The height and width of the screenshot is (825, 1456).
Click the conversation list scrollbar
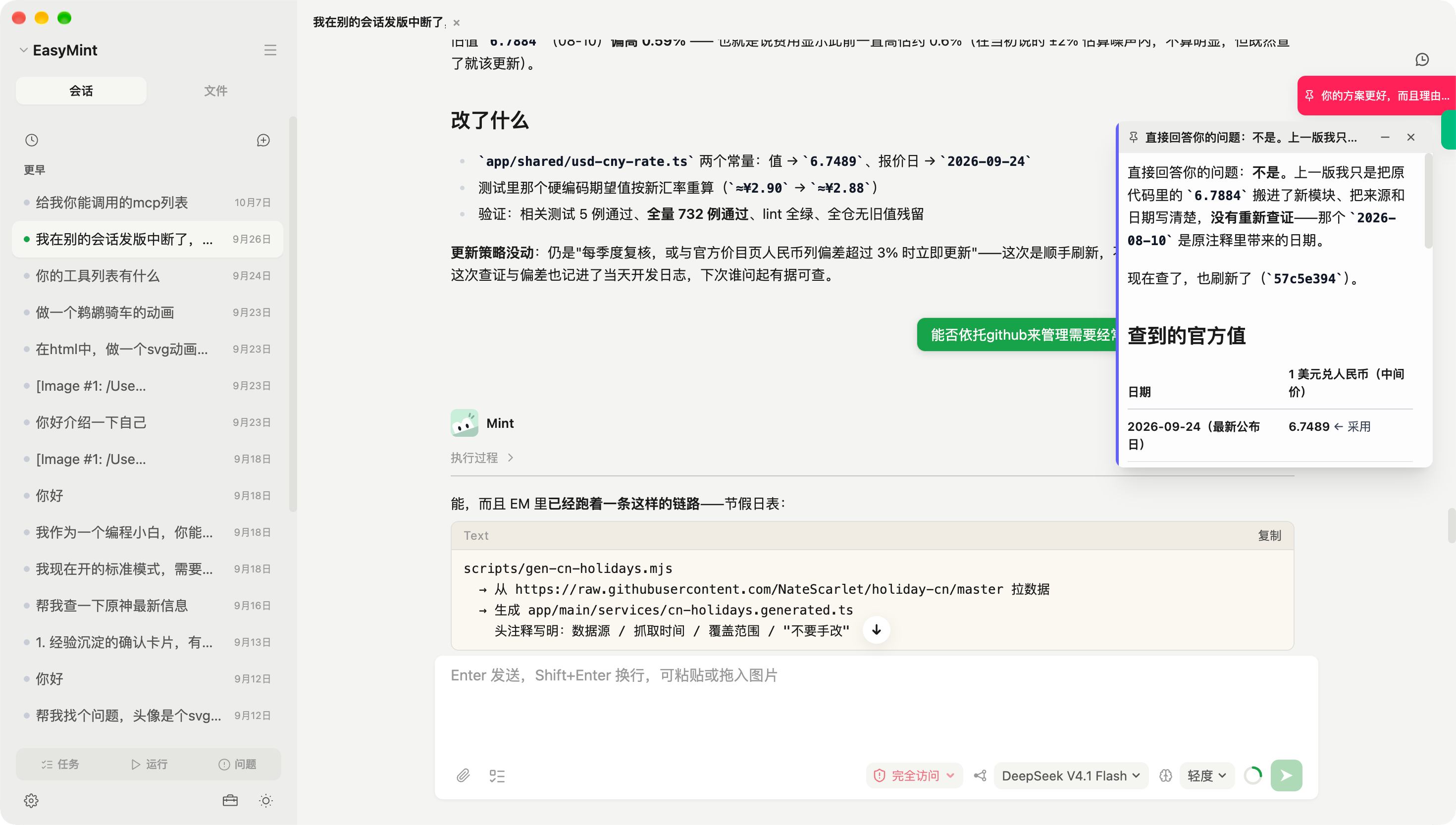(293, 314)
